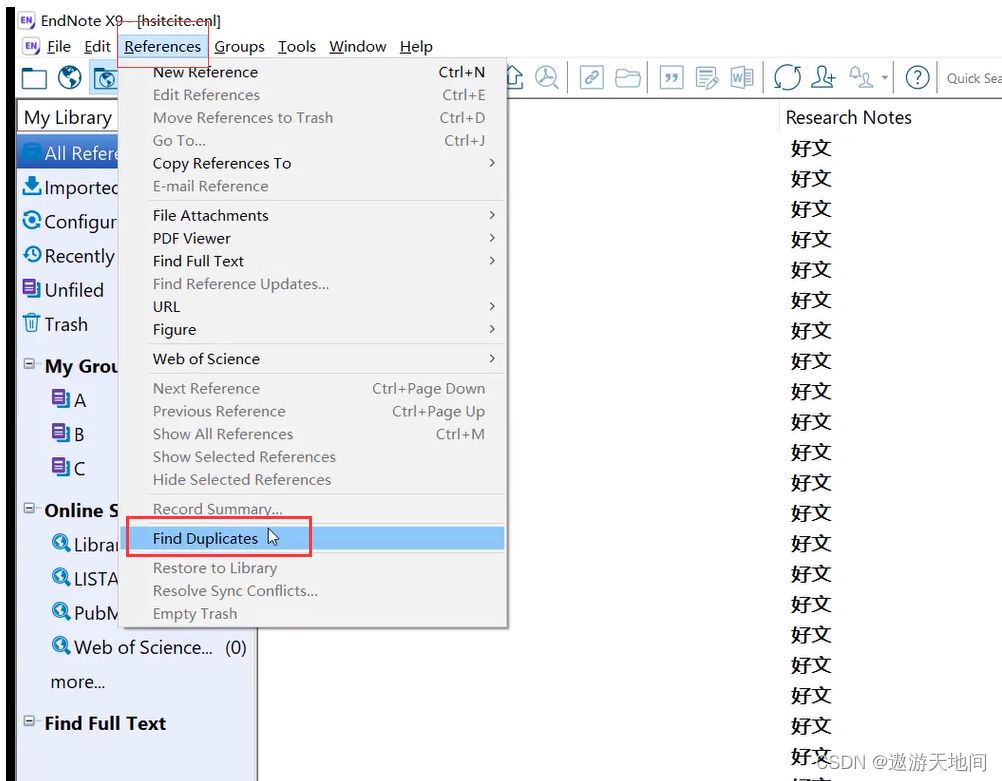Open the Groups menu

pos(239,47)
